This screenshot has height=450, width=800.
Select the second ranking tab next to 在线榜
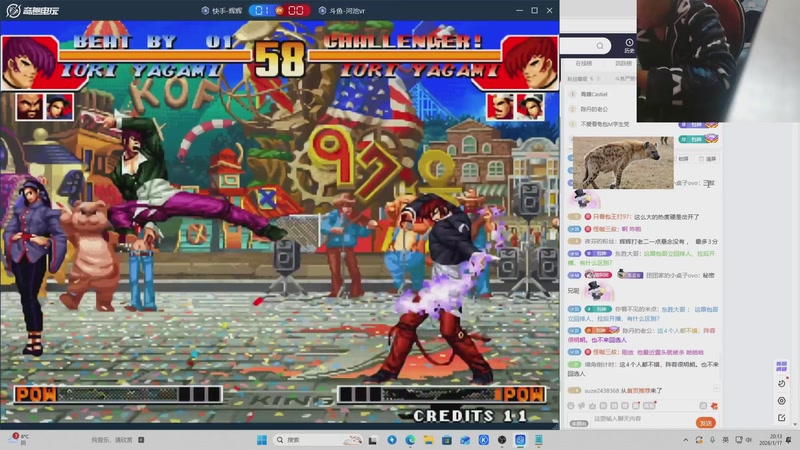click(623, 63)
